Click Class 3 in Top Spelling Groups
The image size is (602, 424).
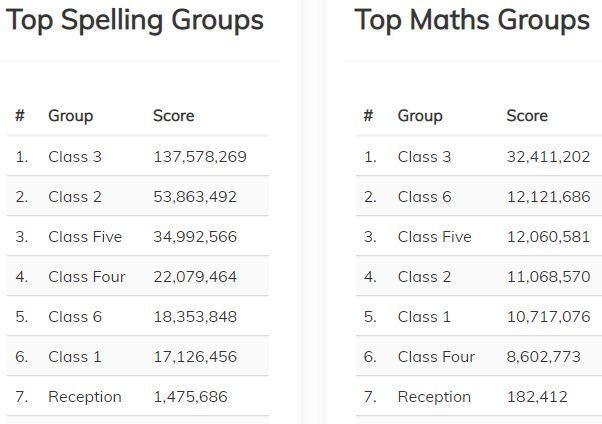pyautogui.click(x=75, y=157)
